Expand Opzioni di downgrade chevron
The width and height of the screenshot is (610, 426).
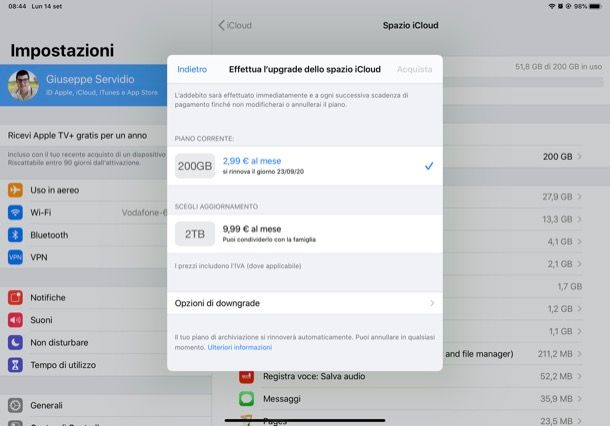pos(432,303)
